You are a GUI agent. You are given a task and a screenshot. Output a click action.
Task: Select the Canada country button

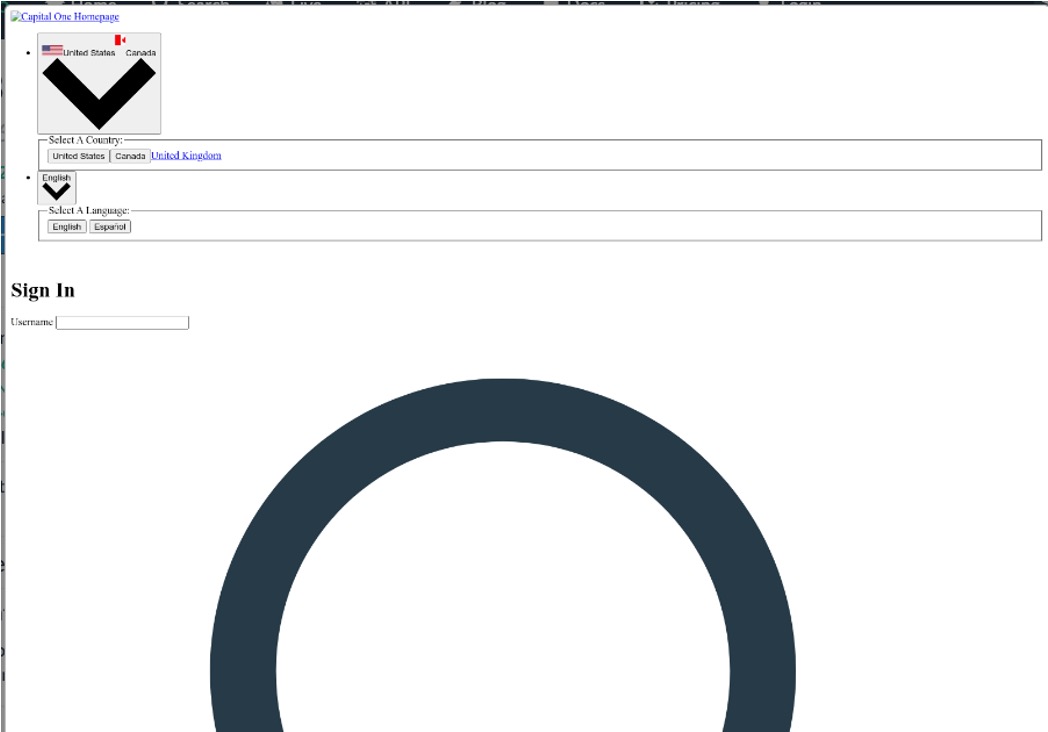[130, 156]
